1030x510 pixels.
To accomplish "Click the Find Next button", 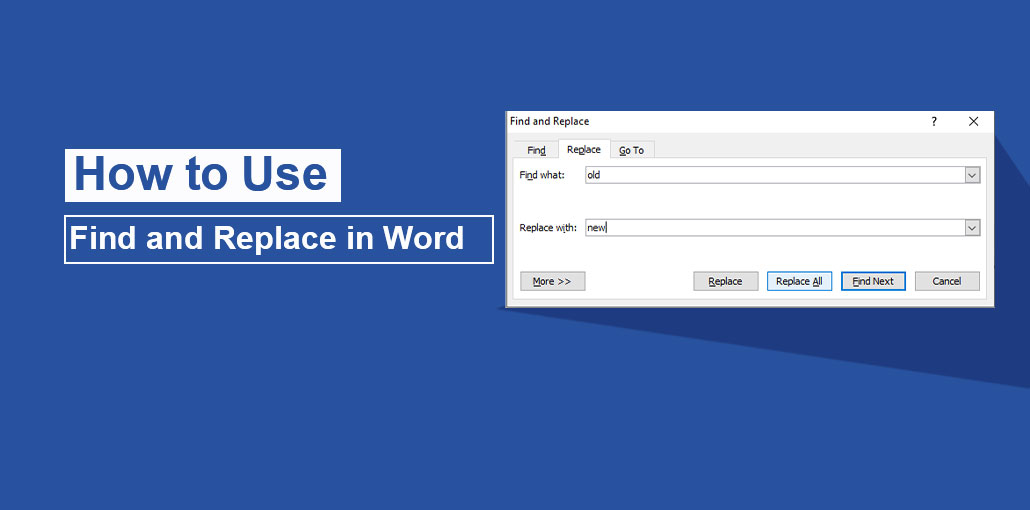I will coord(874,281).
